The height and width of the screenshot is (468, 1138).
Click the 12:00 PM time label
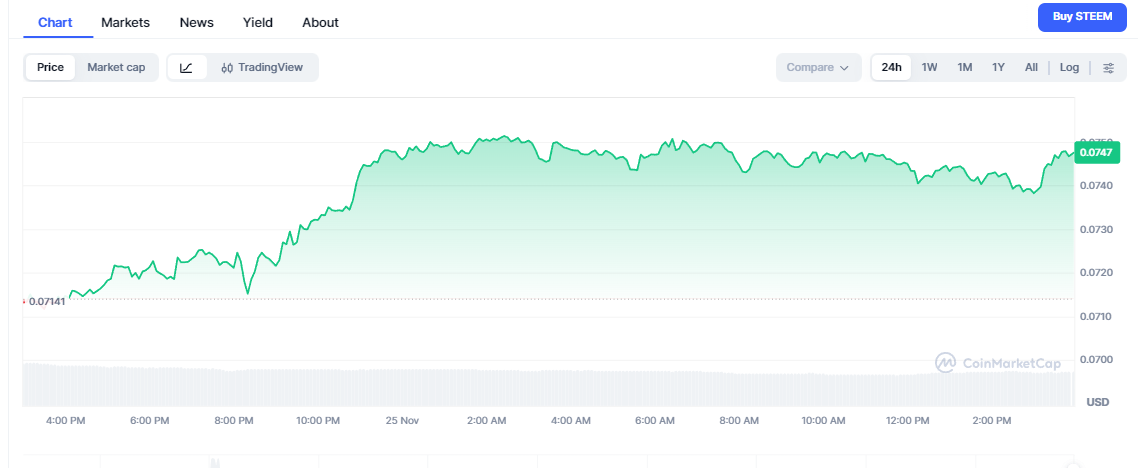(x=907, y=420)
